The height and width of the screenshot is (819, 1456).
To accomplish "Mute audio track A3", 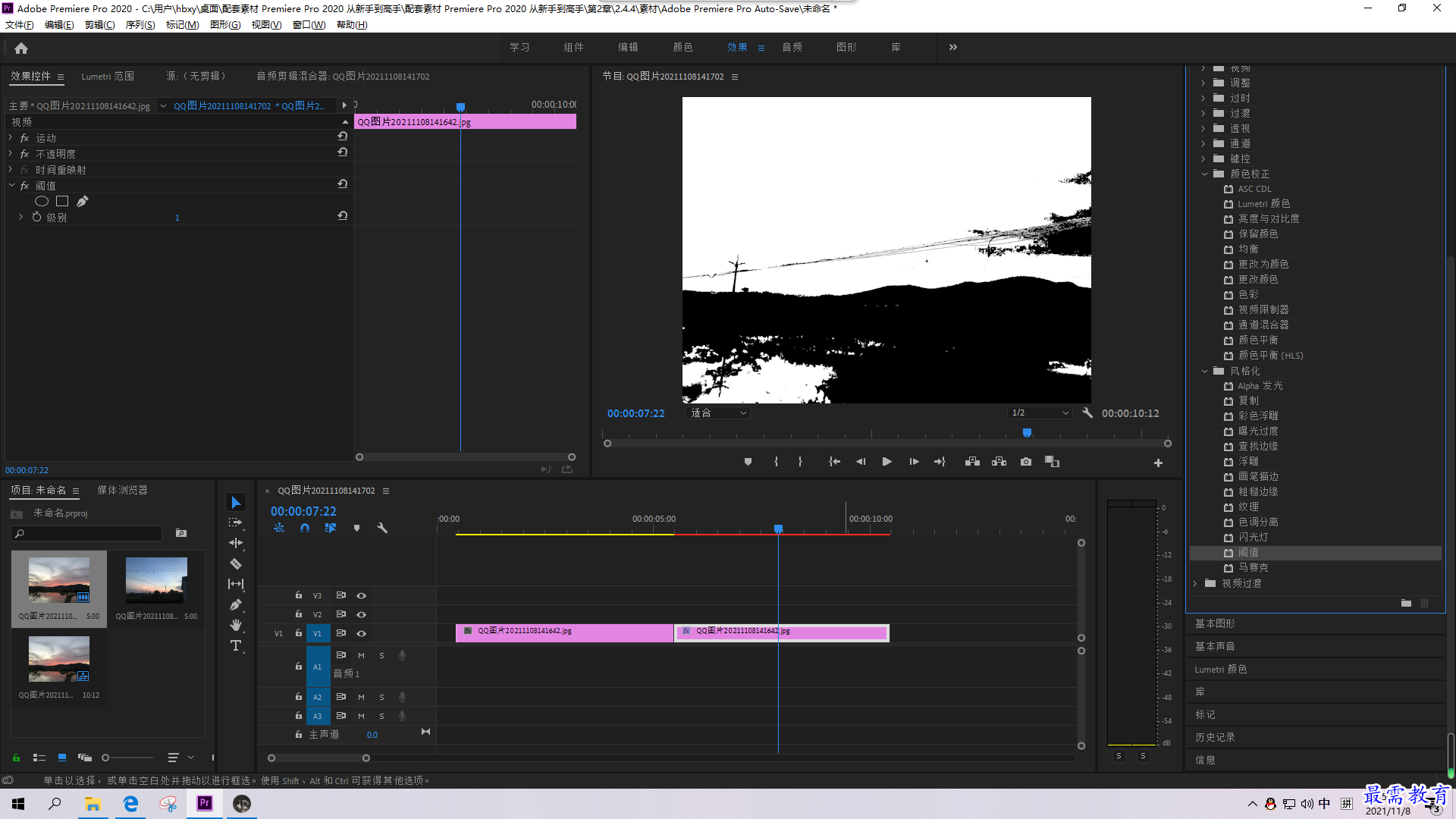I will pos(361,716).
